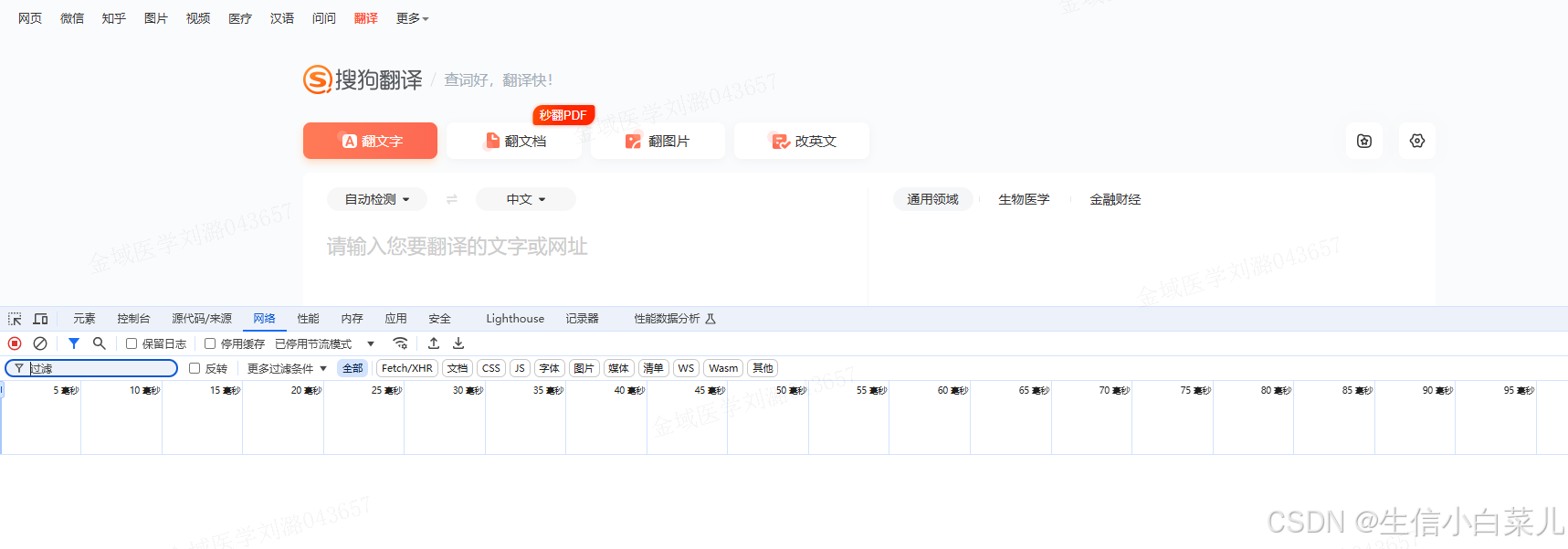This screenshot has width=1568, height=549.
Task: Filter requests by CSS type
Action: pyautogui.click(x=491, y=368)
